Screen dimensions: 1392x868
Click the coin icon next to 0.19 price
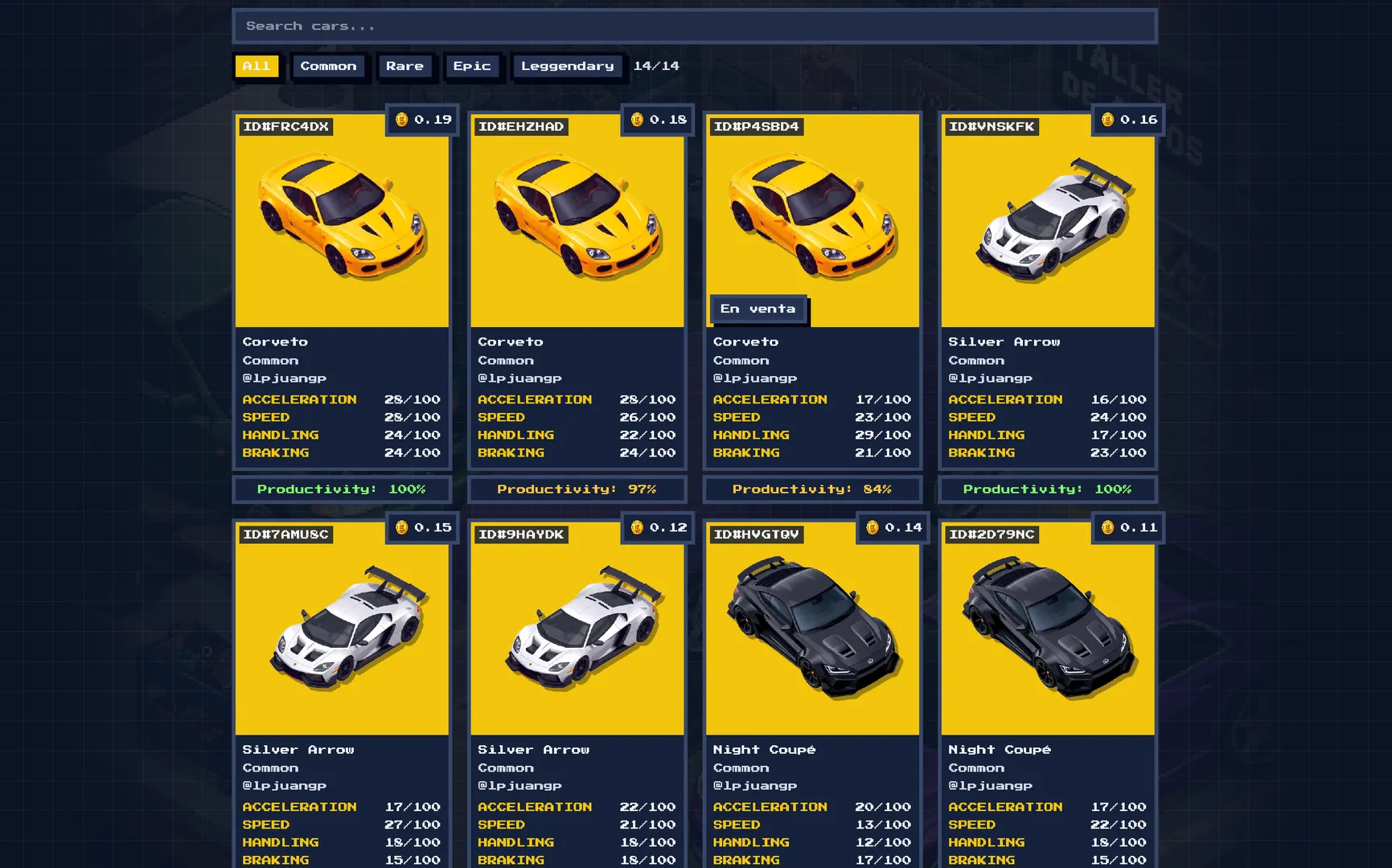[x=402, y=120]
